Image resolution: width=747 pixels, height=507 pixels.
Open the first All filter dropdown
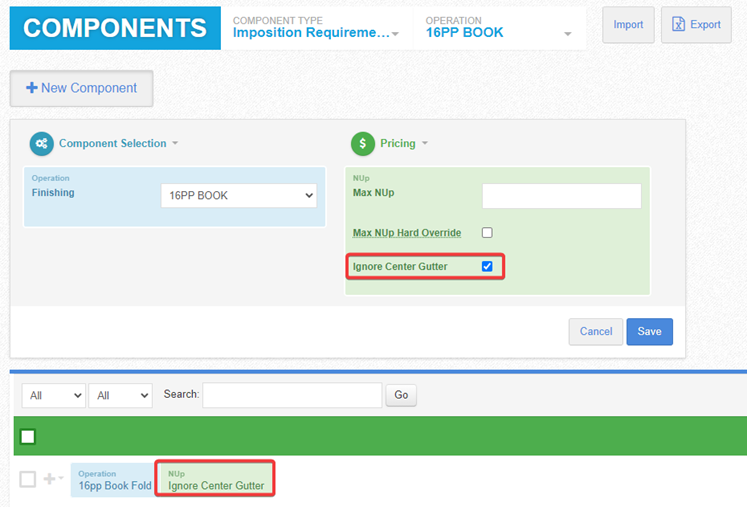click(x=54, y=395)
